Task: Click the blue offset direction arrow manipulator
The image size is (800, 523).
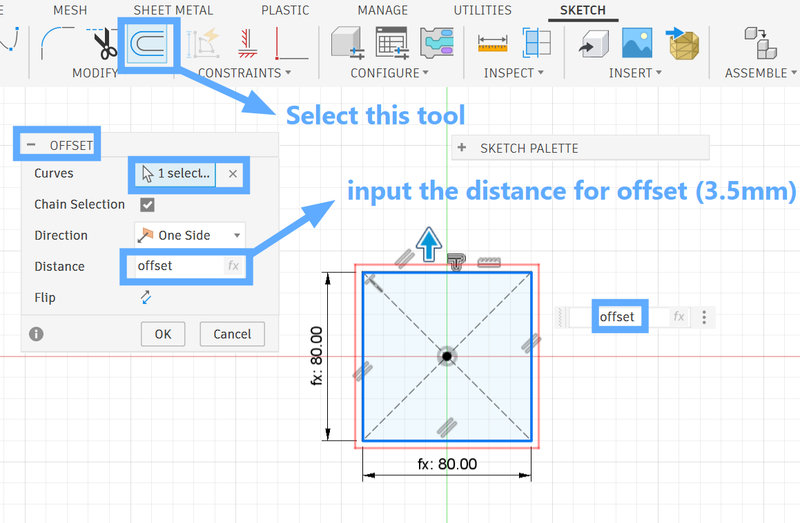Action: pos(429,244)
